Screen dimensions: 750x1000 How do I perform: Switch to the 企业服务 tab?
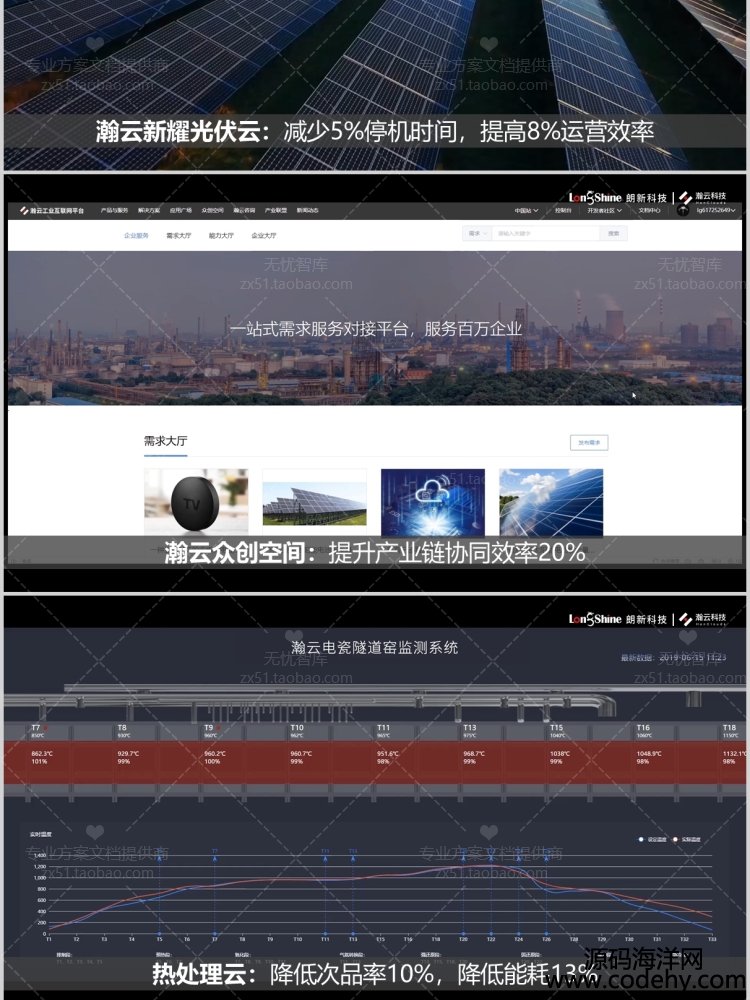(x=136, y=236)
